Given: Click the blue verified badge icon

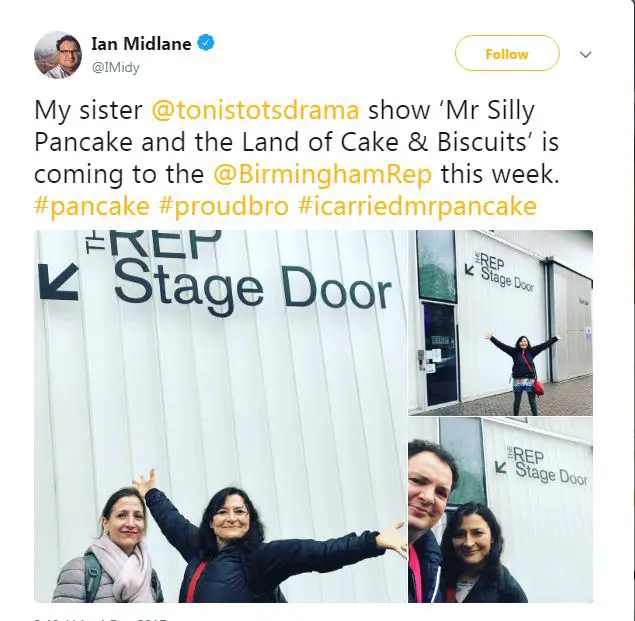Looking at the screenshot, I should (206, 43).
